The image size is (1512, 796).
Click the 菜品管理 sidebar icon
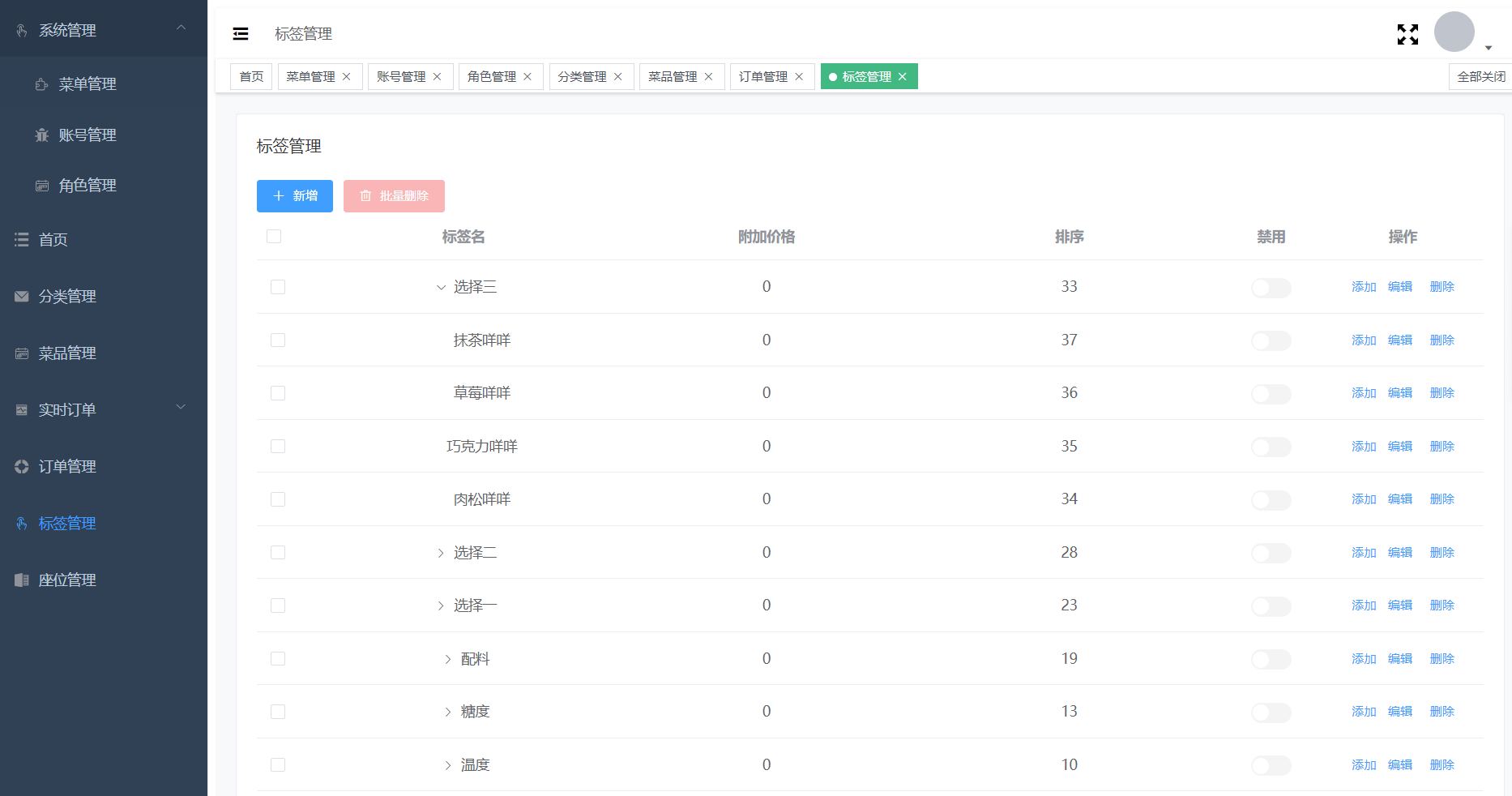pyautogui.click(x=22, y=353)
